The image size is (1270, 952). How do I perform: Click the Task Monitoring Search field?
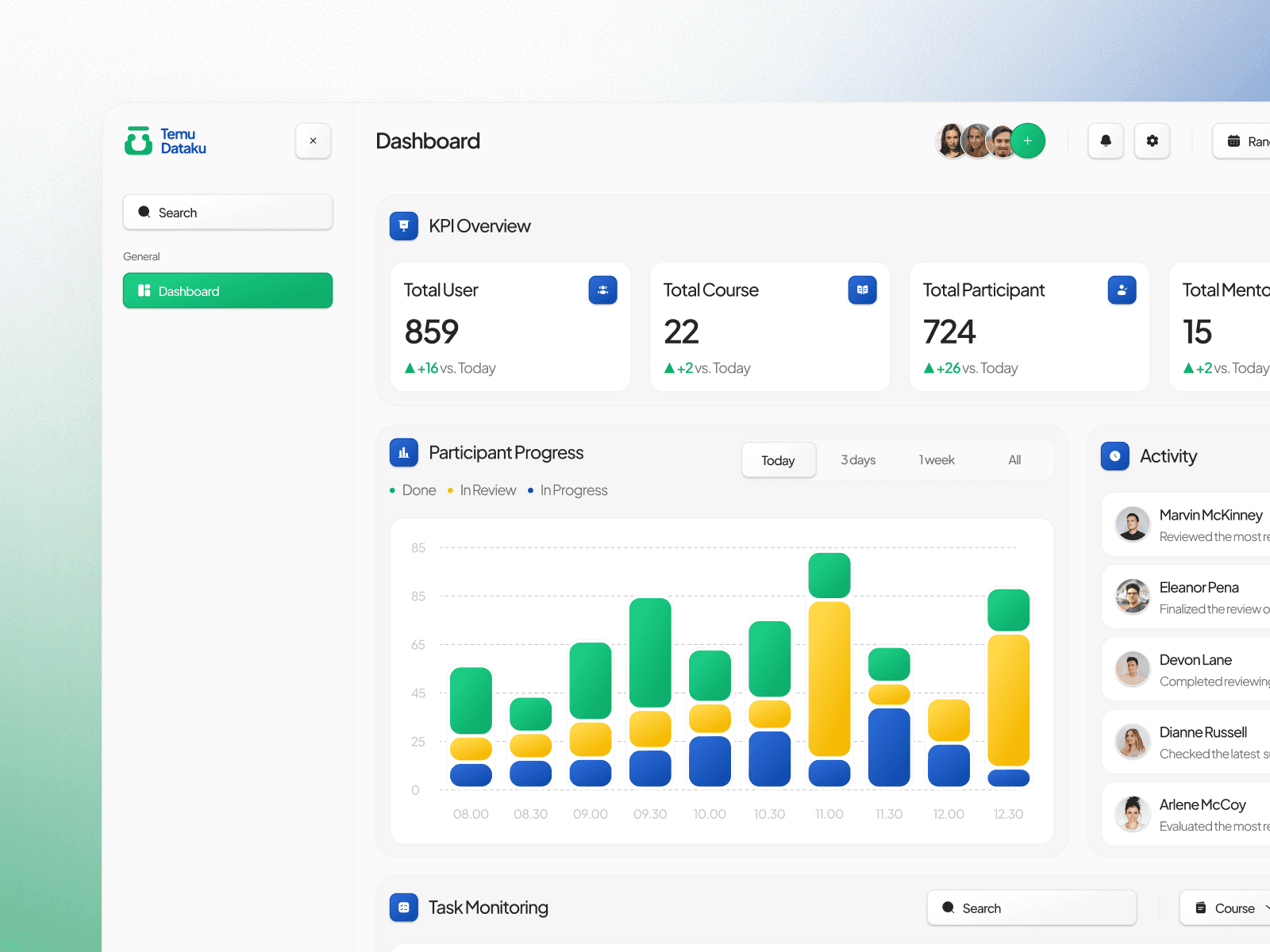pyautogui.click(x=1032, y=908)
